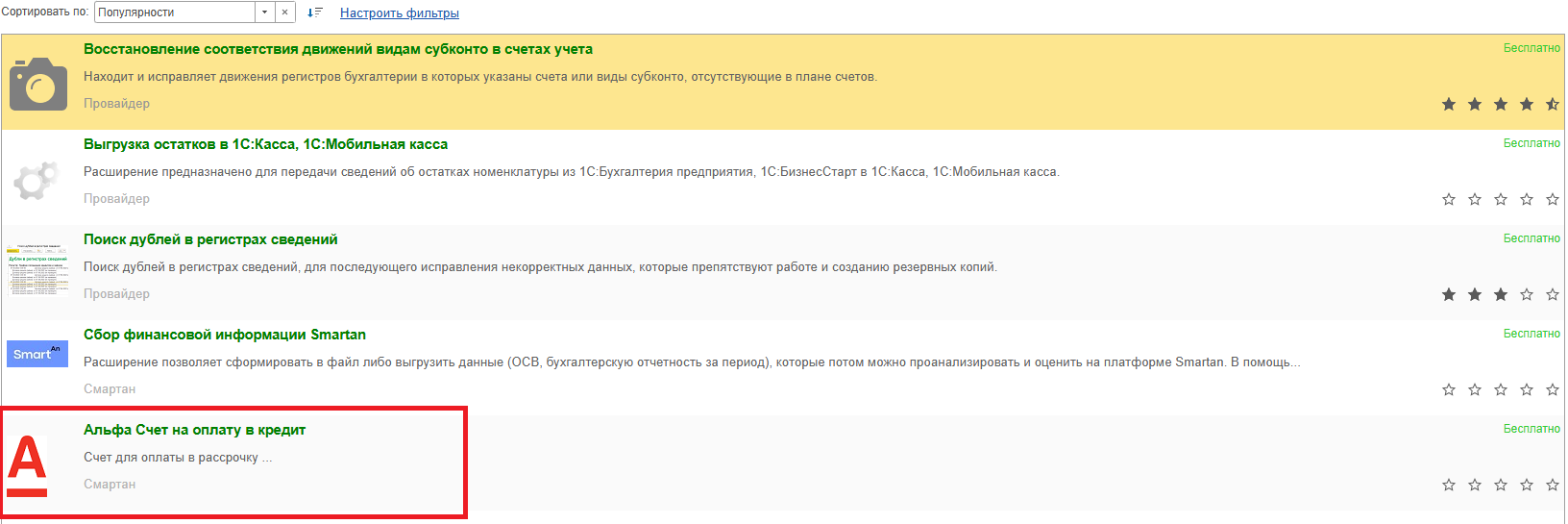Click the Популярности sort input field

point(176,12)
